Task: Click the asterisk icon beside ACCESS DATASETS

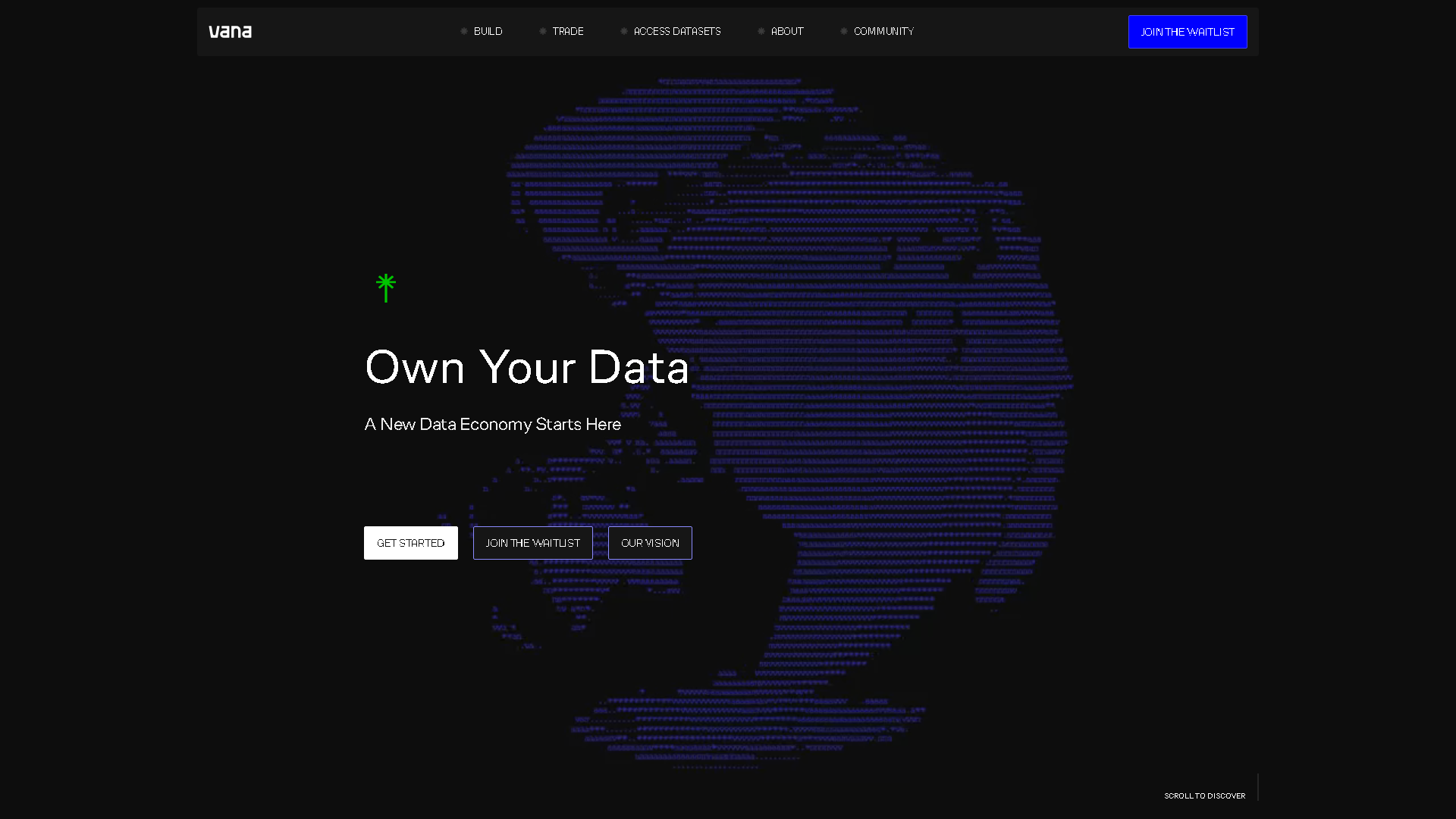Action: pos(623,31)
